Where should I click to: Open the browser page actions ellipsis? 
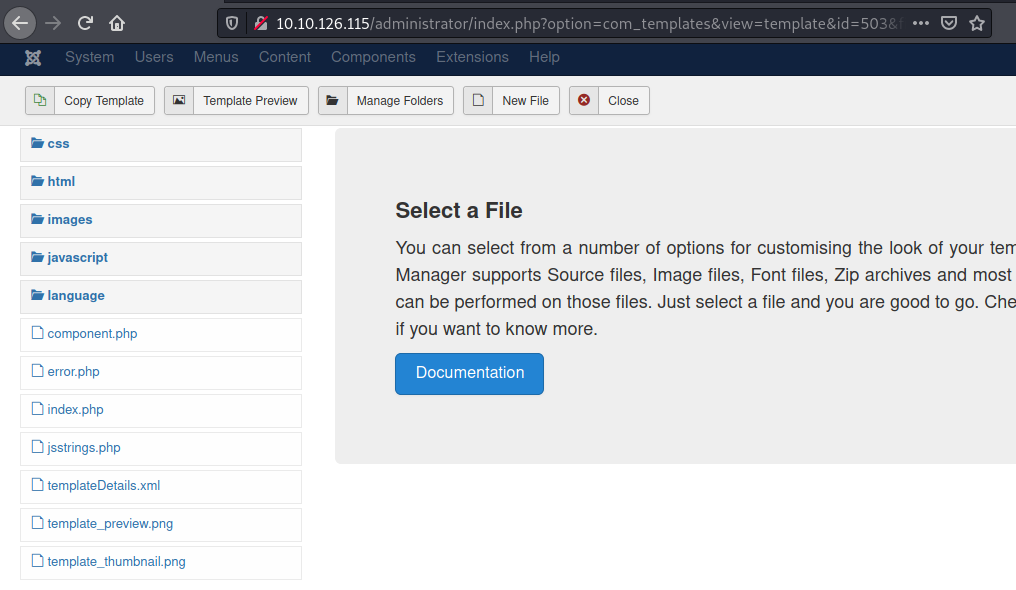(921, 22)
